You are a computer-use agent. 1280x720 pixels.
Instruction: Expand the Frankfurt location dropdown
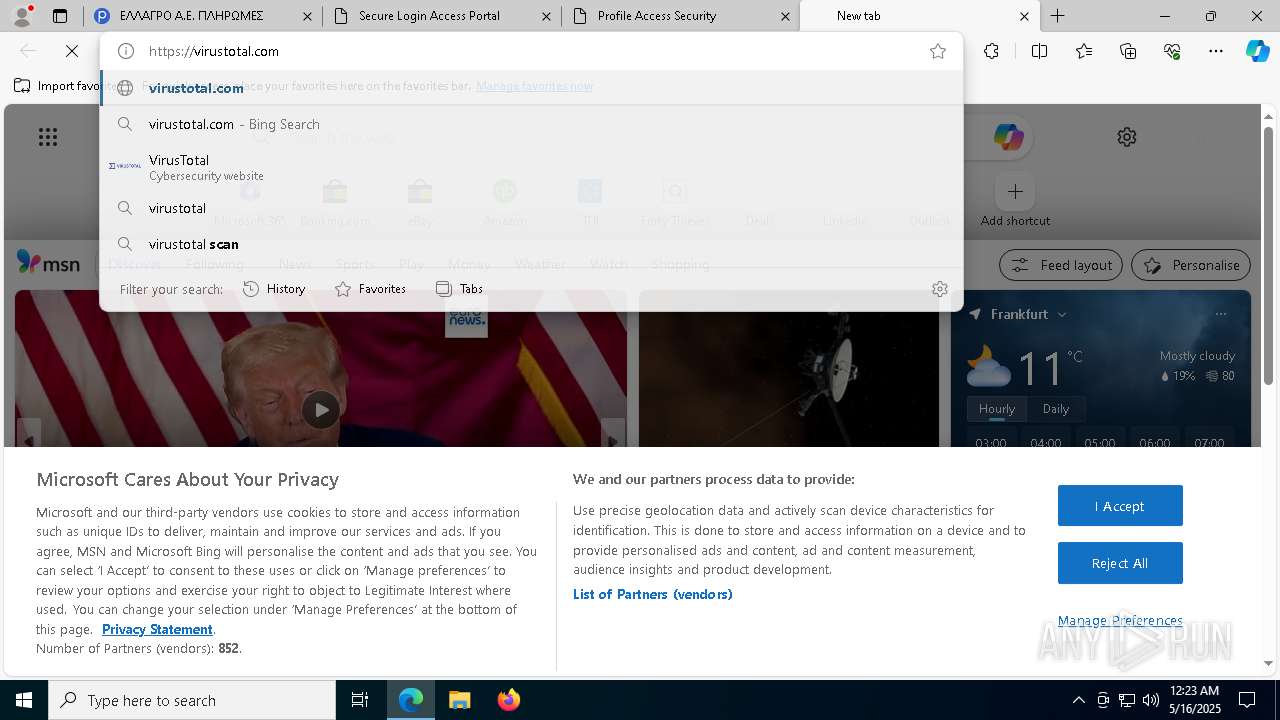tap(1061, 314)
